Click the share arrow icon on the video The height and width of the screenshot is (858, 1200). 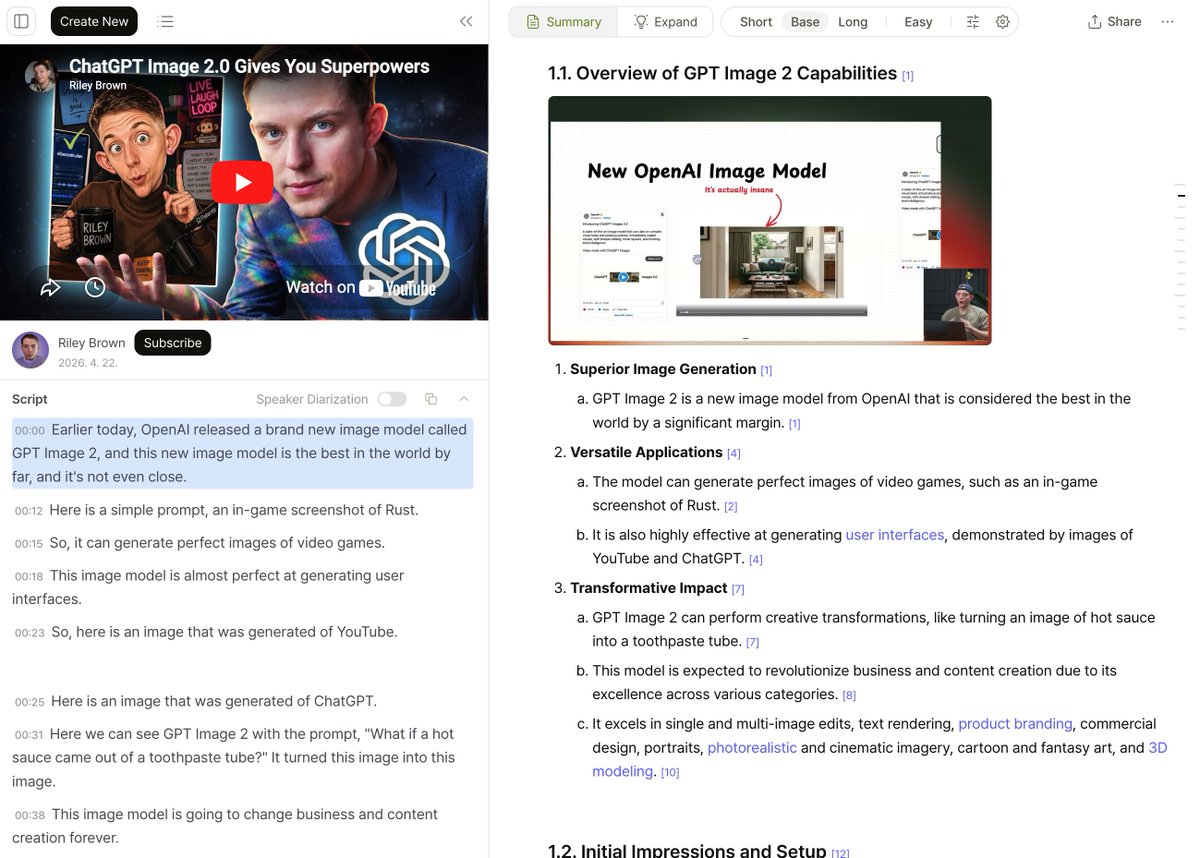[50, 288]
